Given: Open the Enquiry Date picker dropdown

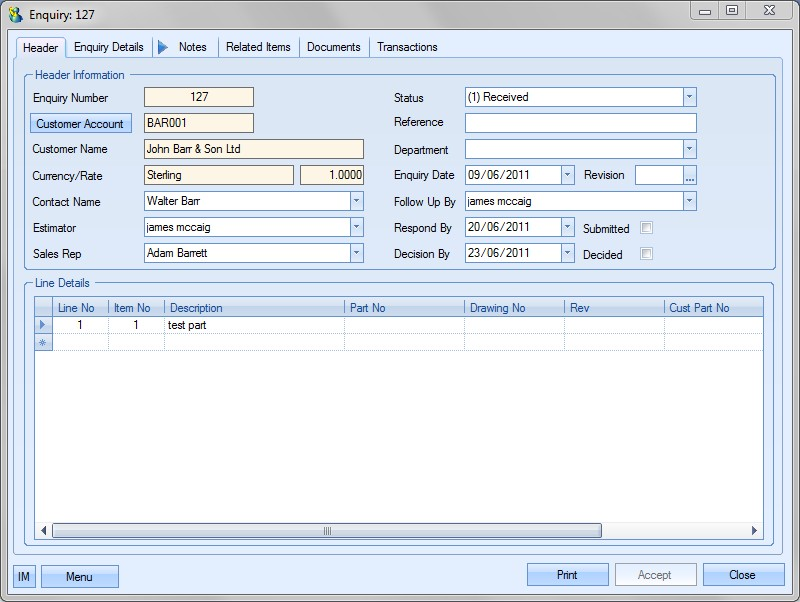Looking at the screenshot, I should (568, 175).
